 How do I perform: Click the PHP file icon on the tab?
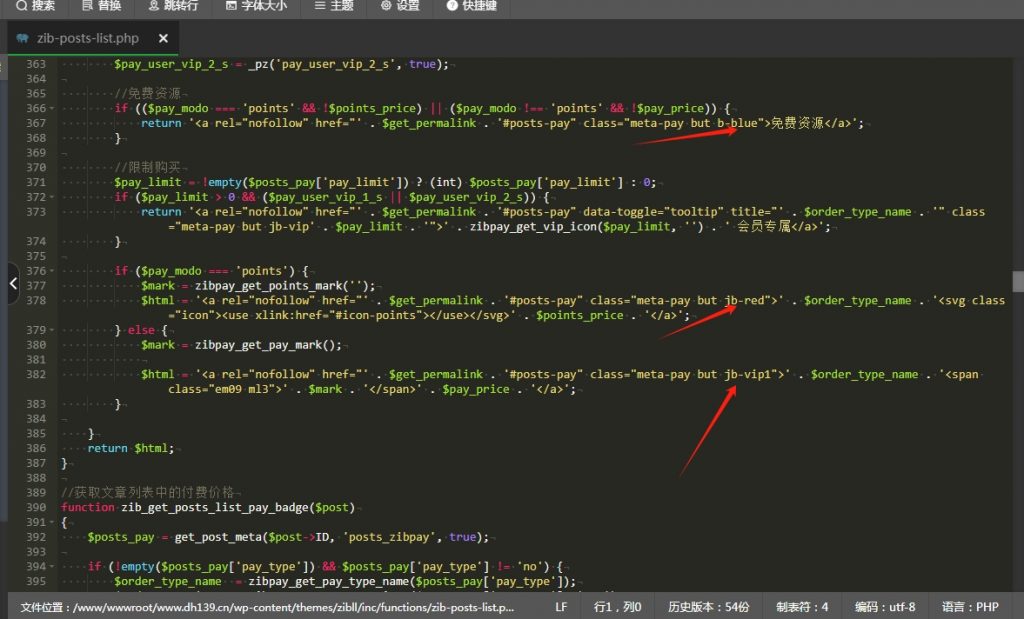point(22,39)
